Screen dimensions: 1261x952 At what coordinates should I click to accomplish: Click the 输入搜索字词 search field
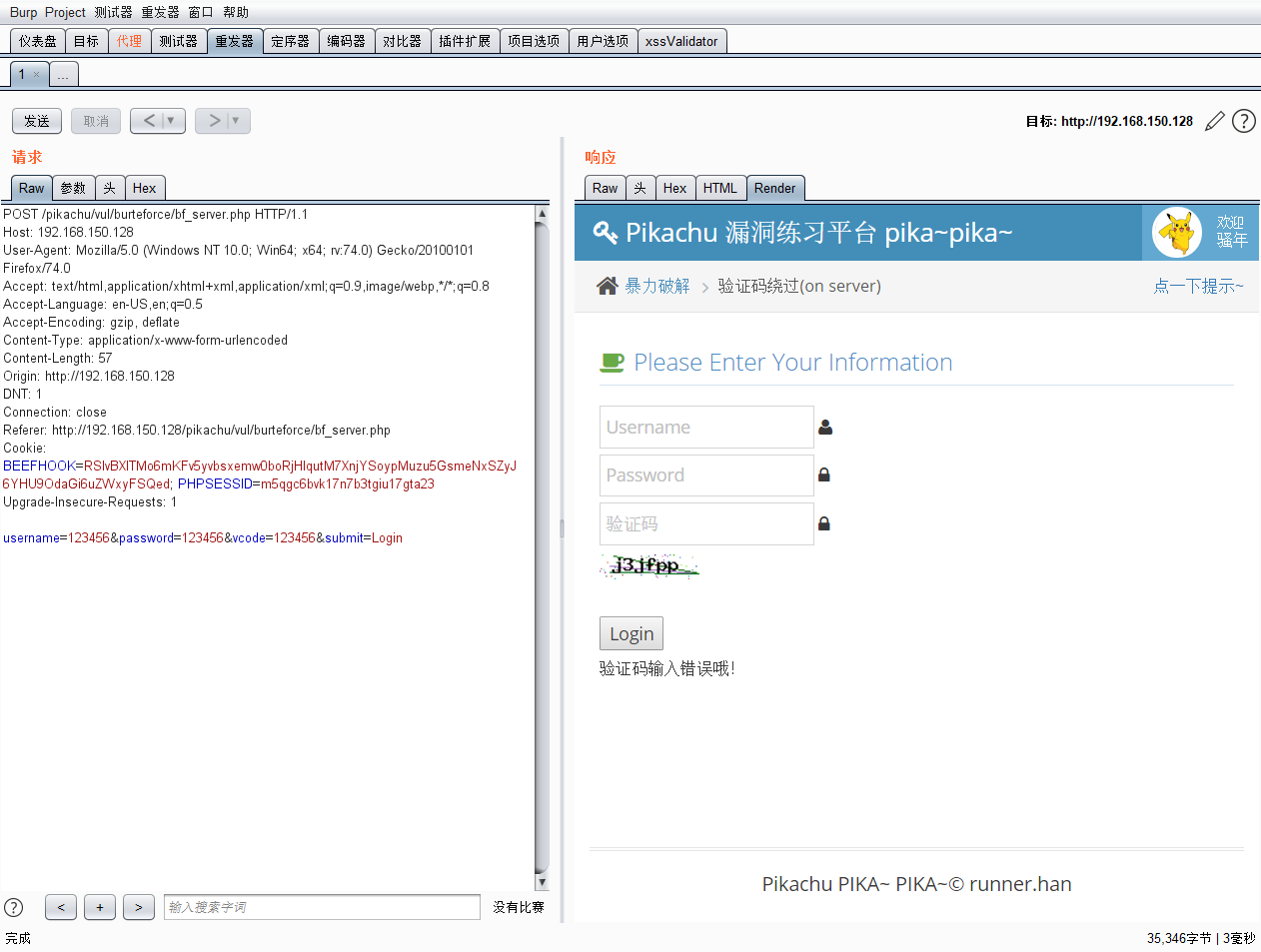tap(322, 907)
